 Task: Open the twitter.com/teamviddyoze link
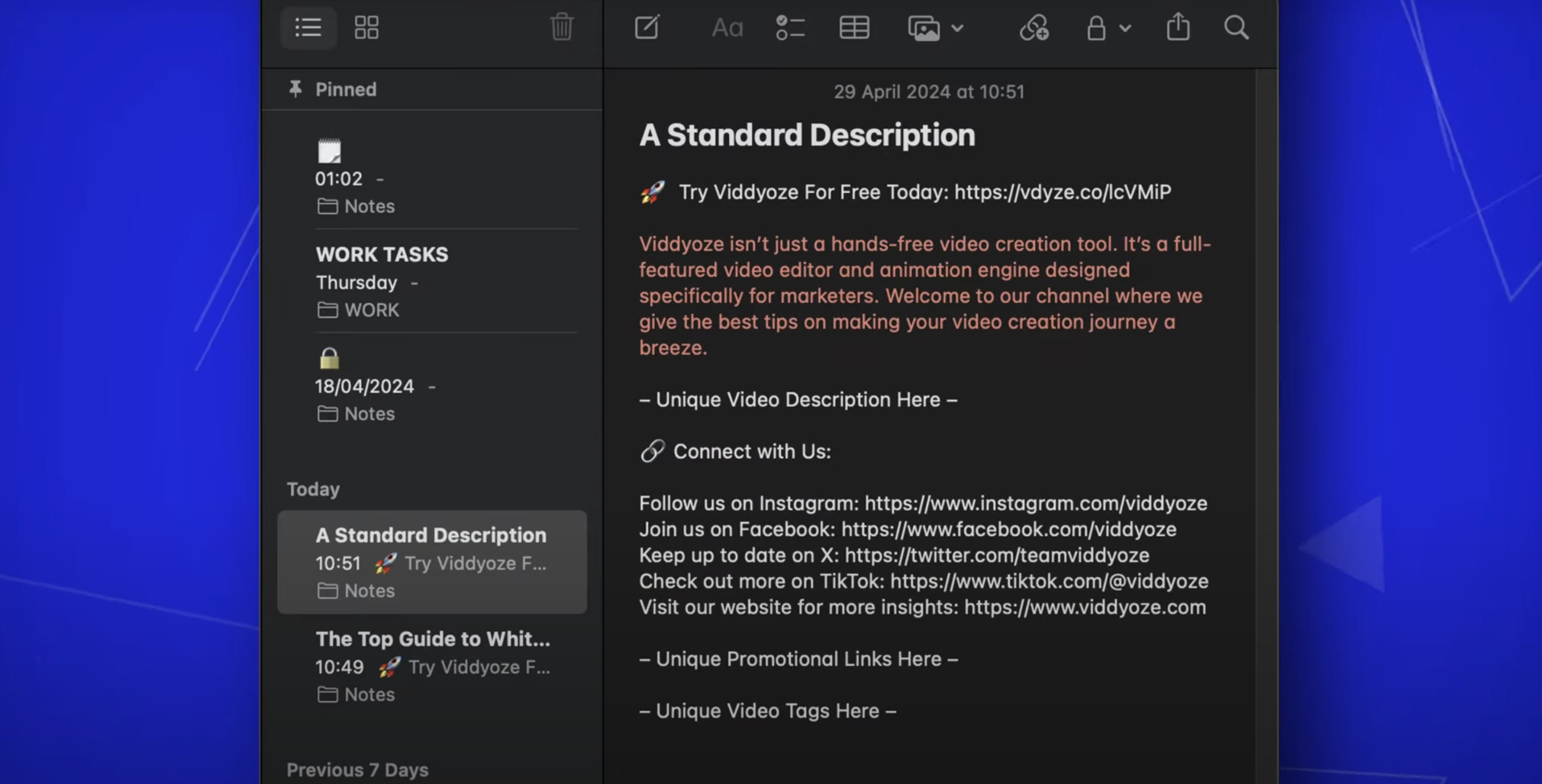click(996, 555)
